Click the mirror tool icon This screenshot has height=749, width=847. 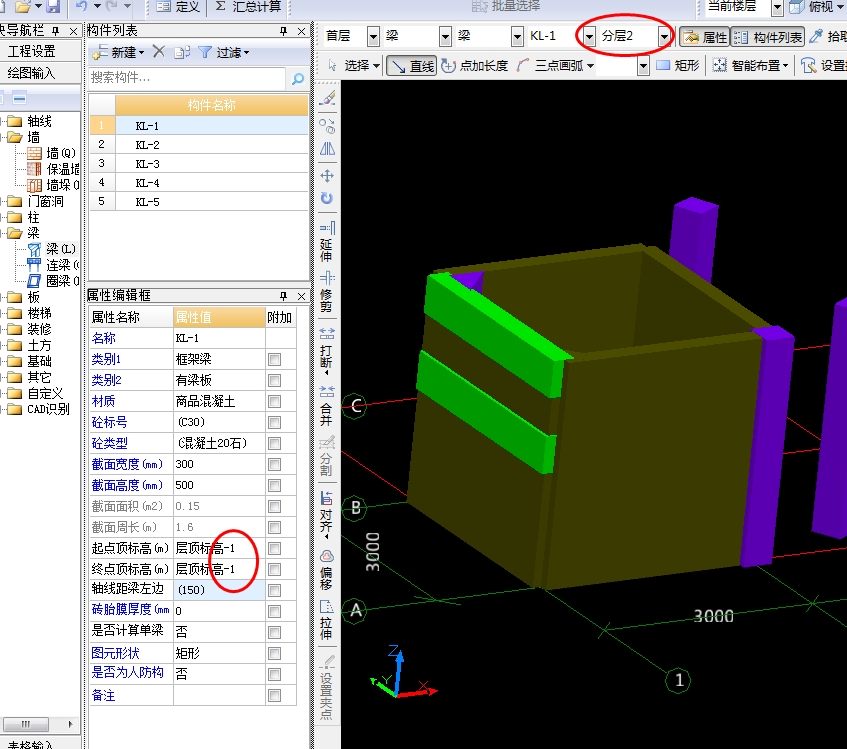pos(327,149)
